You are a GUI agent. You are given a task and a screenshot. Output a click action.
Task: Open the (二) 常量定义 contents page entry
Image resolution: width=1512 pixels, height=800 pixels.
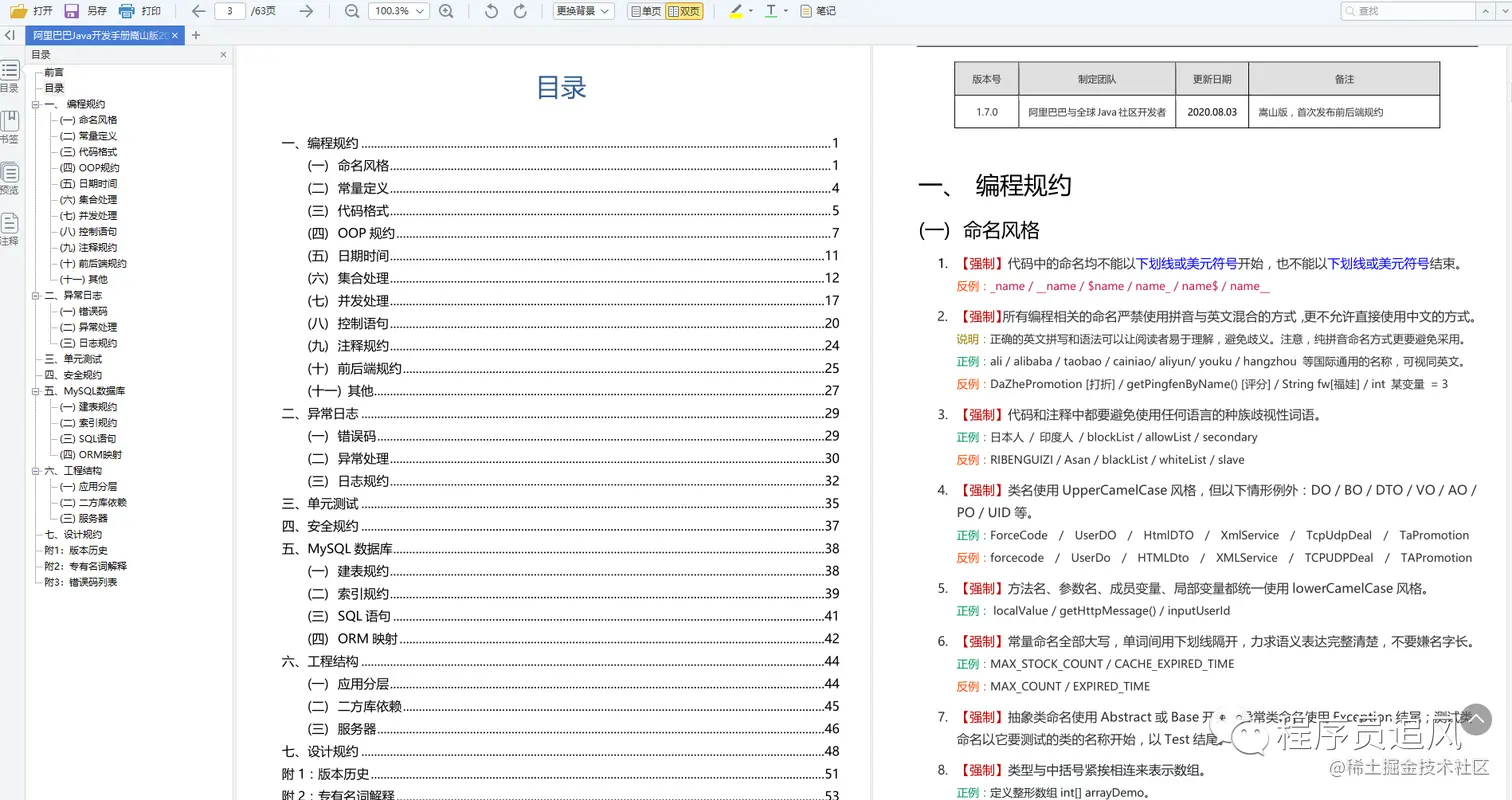coord(573,188)
